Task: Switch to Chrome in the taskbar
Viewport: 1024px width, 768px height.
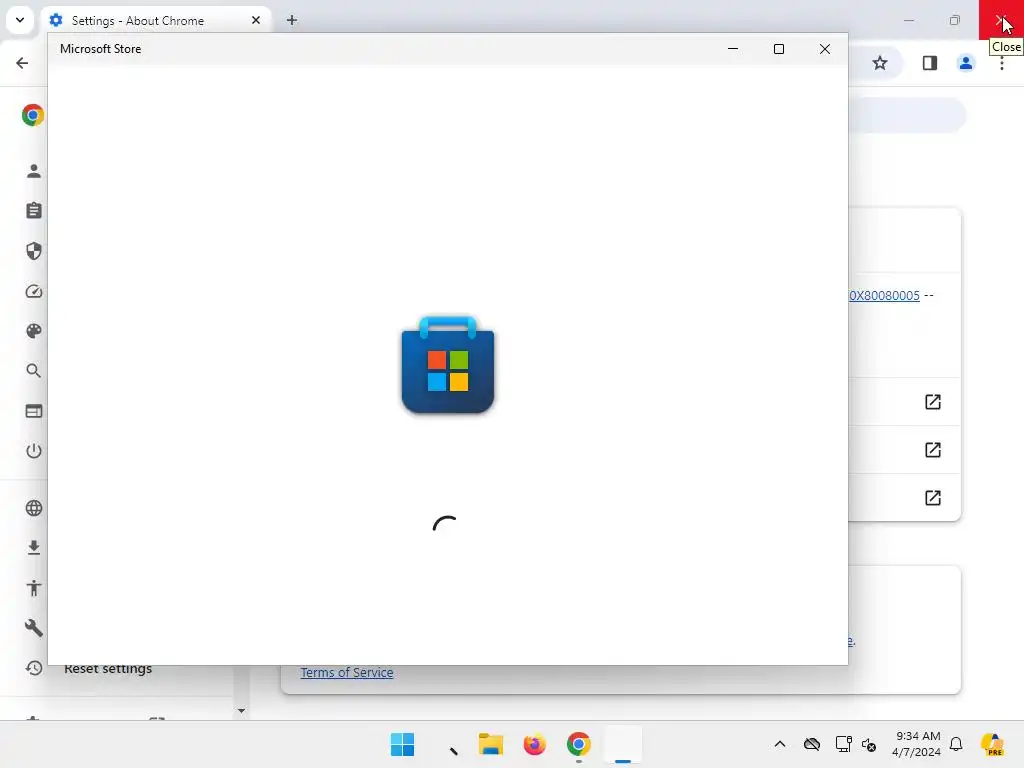Action: point(579,744)
